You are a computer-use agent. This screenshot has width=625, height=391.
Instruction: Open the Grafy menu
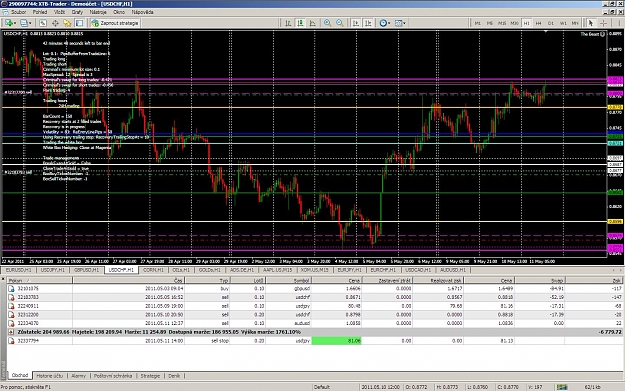(77, 12)
